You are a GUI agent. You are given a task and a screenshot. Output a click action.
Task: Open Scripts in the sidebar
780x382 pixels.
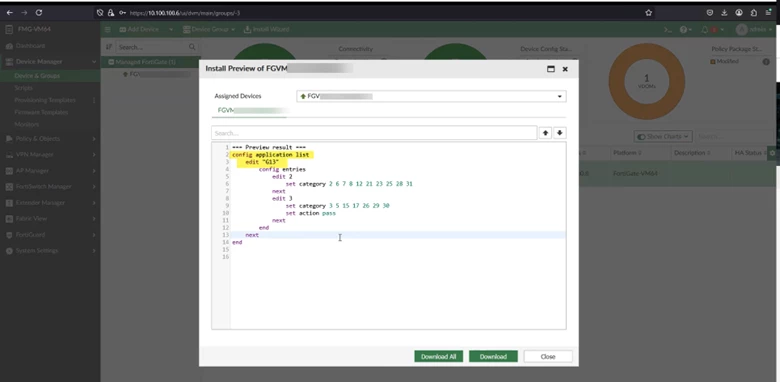23,88
